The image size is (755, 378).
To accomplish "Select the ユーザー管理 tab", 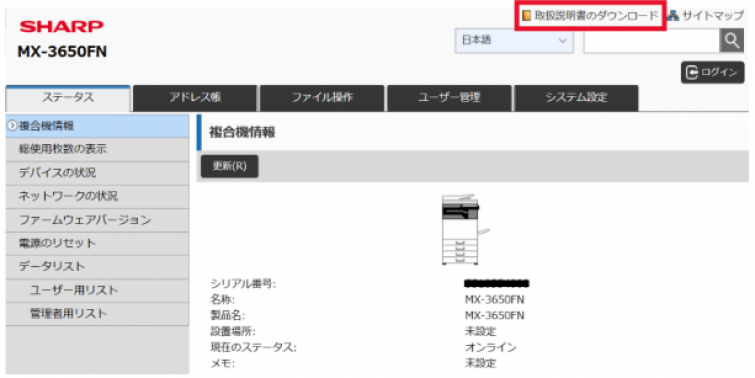I will [449, 98].
